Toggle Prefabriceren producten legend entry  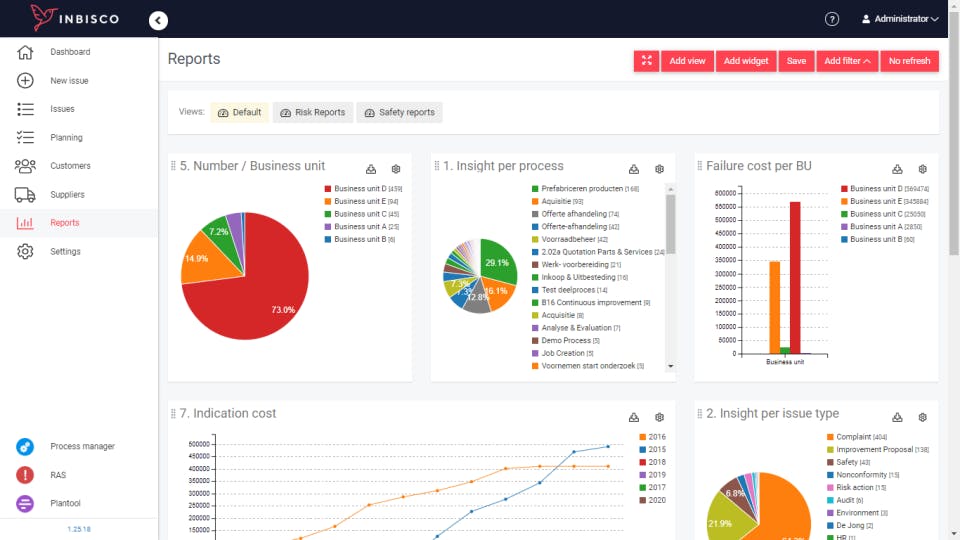pos(585,189)
